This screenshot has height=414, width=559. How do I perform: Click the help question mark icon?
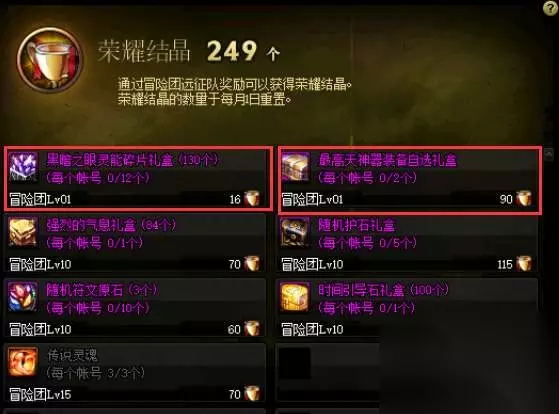pos(550,8)
